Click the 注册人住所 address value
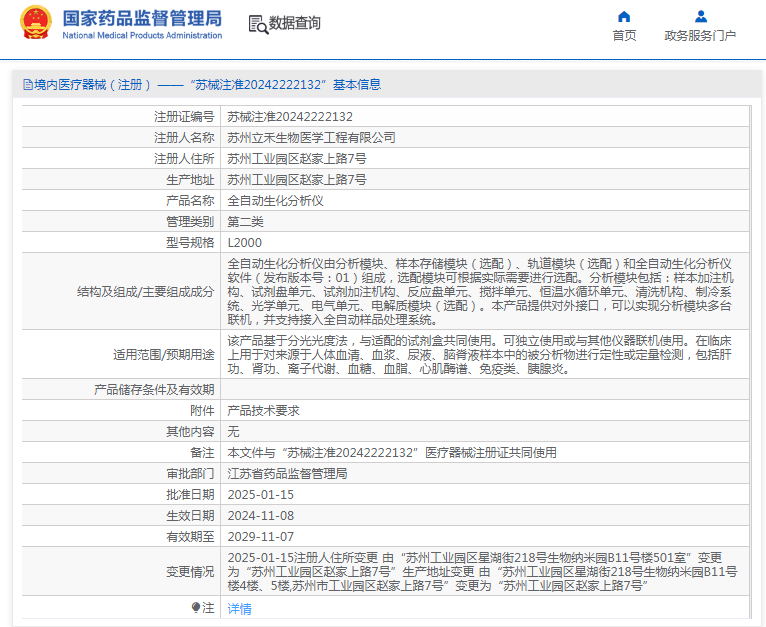766x627 pixels. (x=297, y=159)
